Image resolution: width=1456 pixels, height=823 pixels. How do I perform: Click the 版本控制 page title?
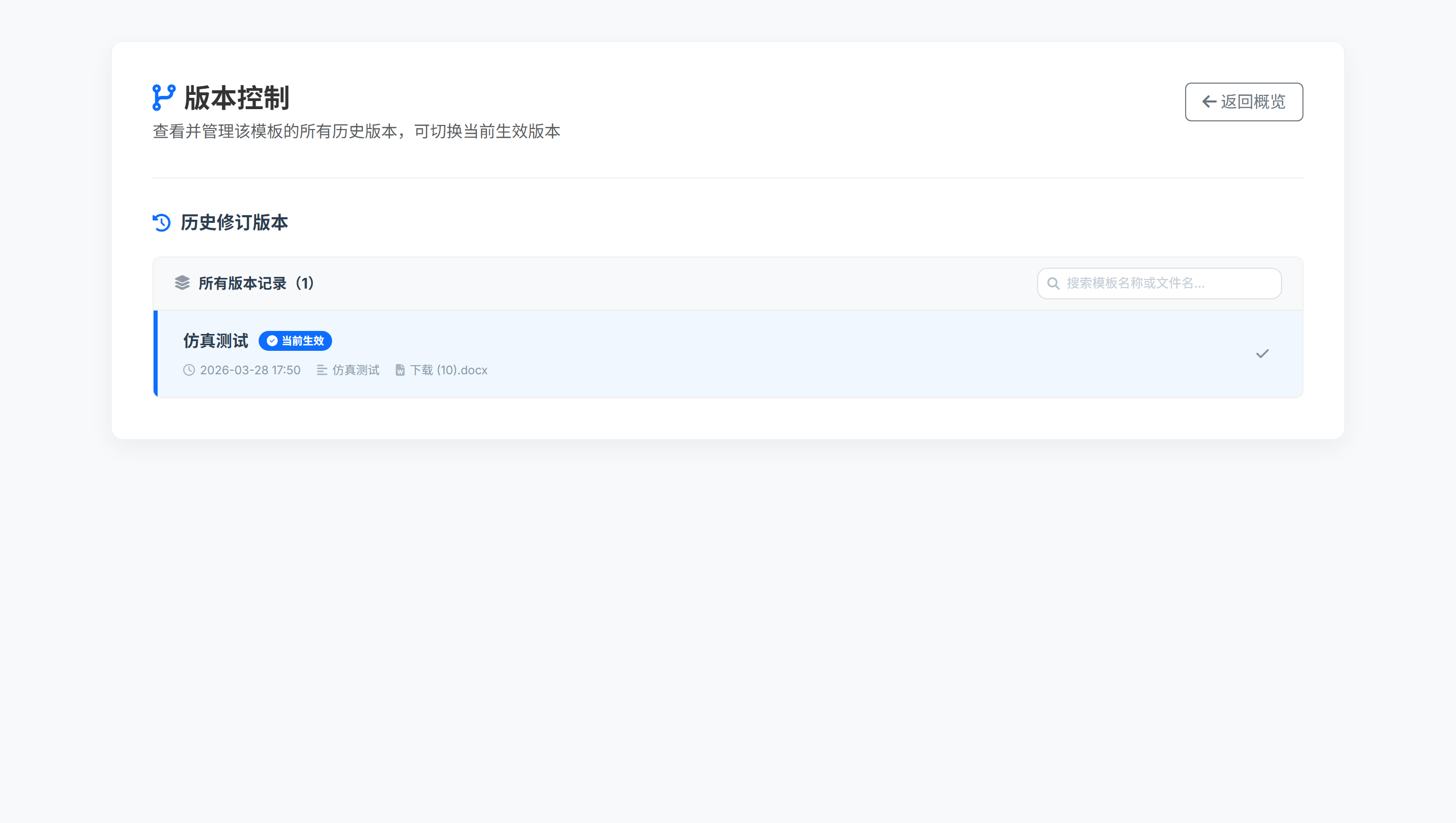pos(236,98)
